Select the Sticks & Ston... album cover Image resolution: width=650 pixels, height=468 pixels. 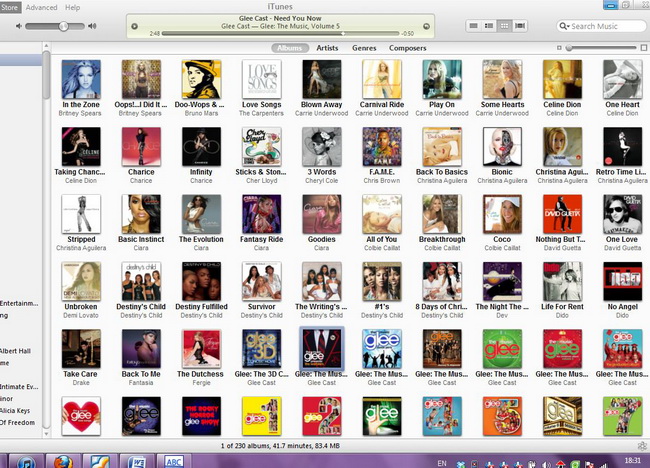pos(262,147)
